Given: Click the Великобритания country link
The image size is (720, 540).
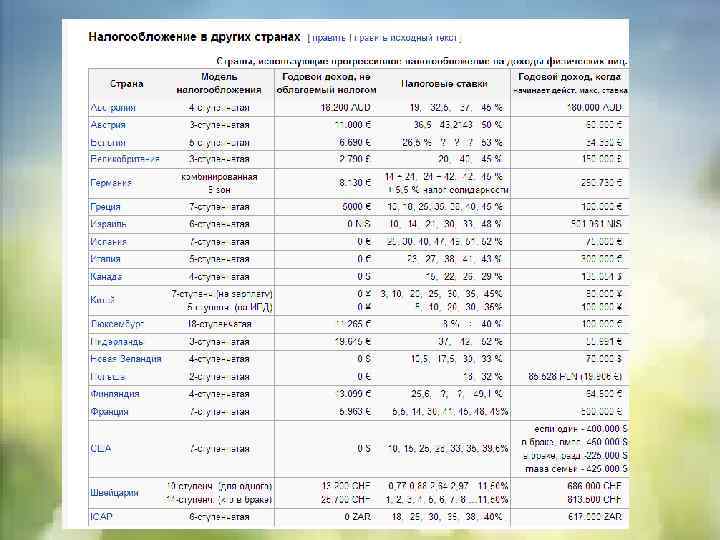Looking at the screenshot, I should (x=125, y=159).
